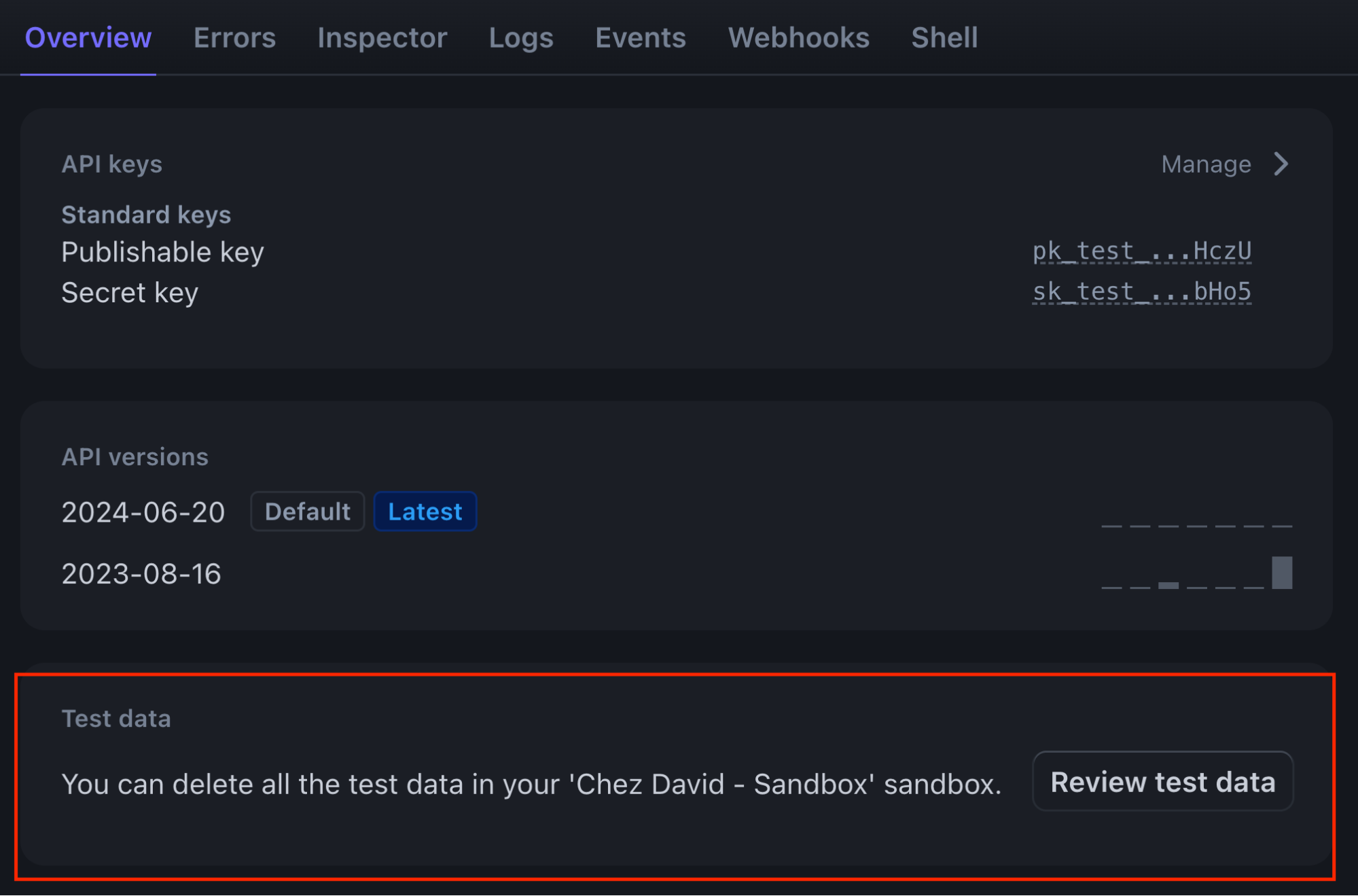Switch to the Shell tab

pyautogui.click(x=944, y=38)
